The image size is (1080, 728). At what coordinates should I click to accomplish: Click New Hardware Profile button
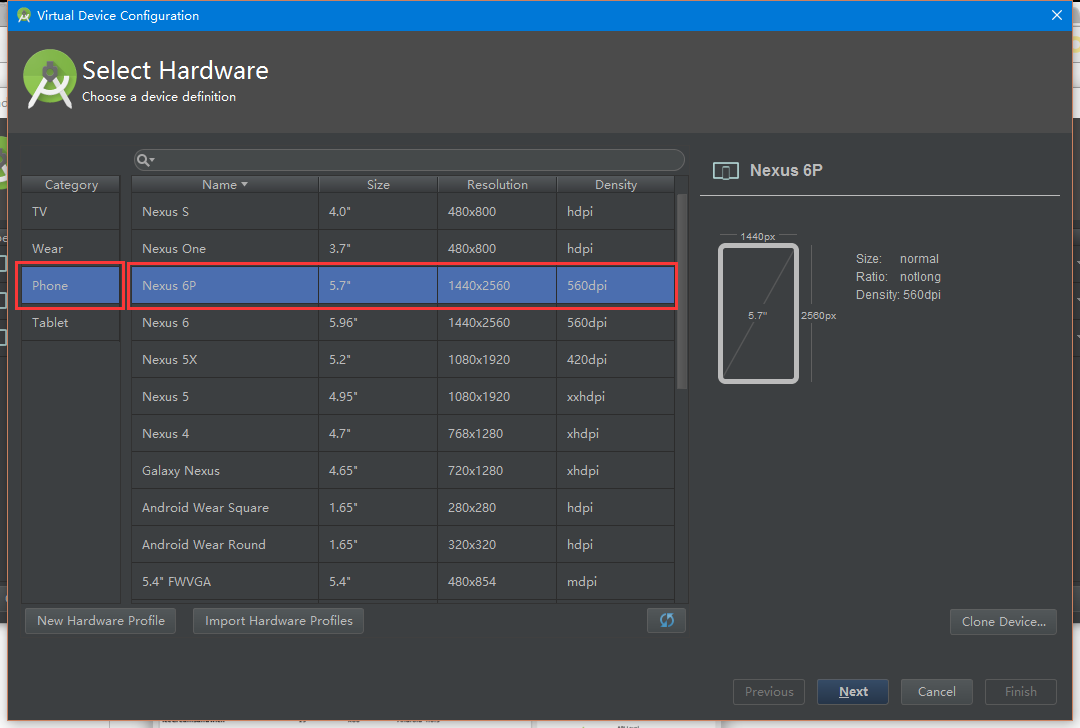click(100, 621)
